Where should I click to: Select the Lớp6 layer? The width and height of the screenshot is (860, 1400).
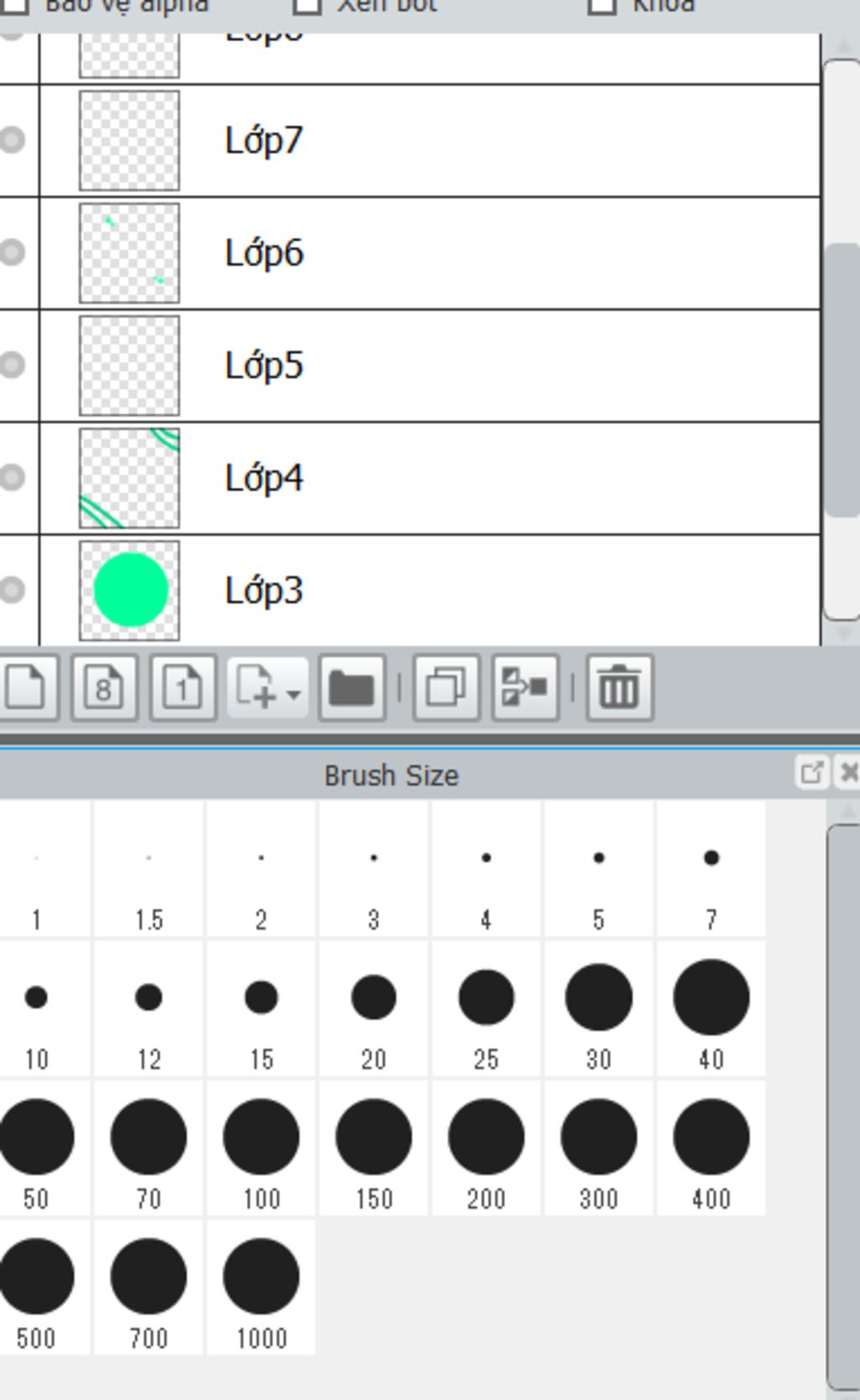[429, 253]
